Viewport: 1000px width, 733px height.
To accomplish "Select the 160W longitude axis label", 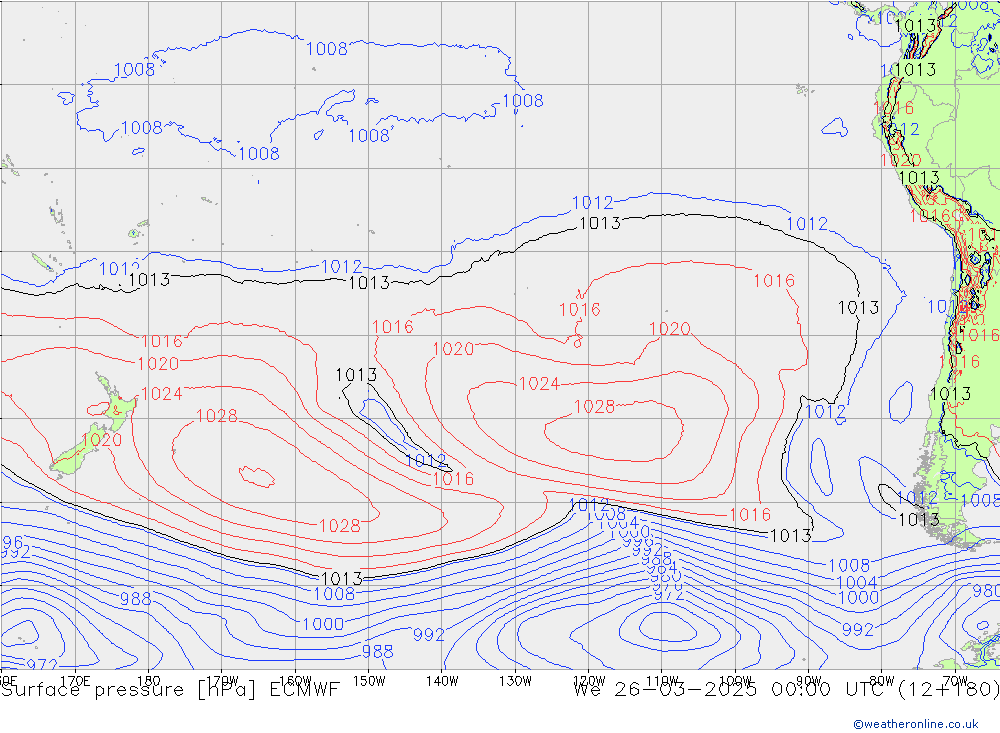I will [295, 681].
